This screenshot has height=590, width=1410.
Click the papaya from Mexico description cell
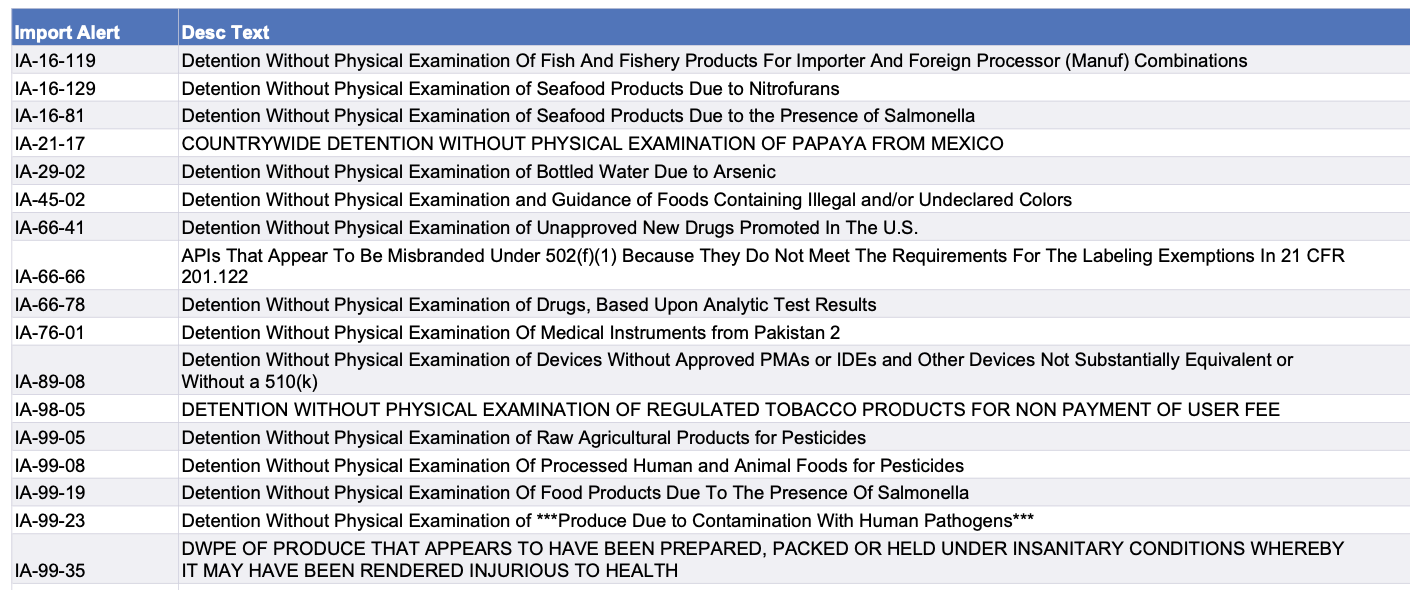[x=592, y=144]
